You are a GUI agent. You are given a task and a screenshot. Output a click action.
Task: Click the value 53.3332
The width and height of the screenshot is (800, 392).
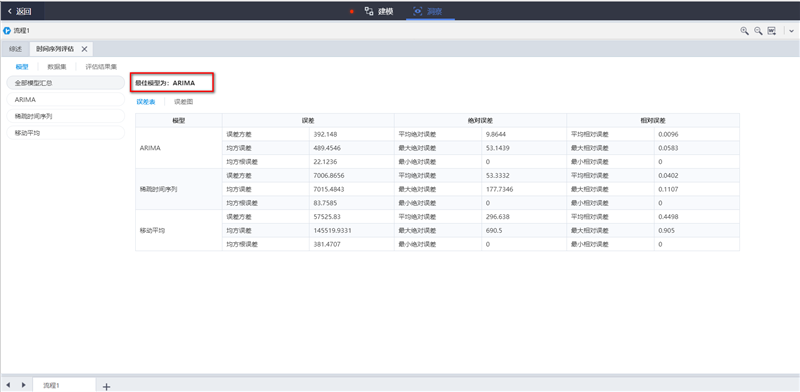497,175
